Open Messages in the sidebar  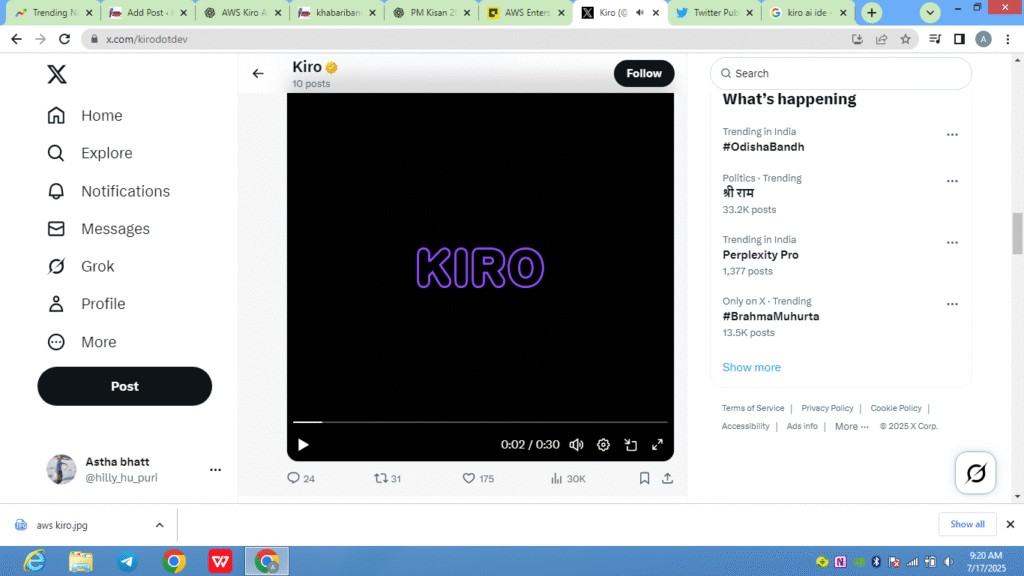(x=99, y=229)
